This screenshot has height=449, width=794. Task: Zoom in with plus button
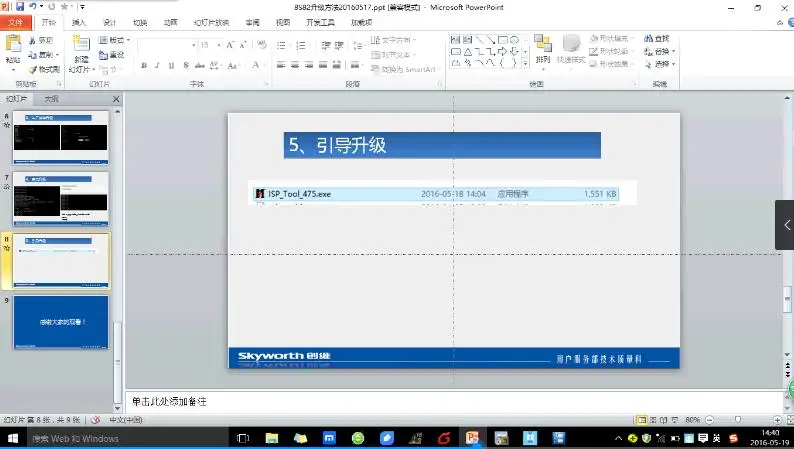777,420
